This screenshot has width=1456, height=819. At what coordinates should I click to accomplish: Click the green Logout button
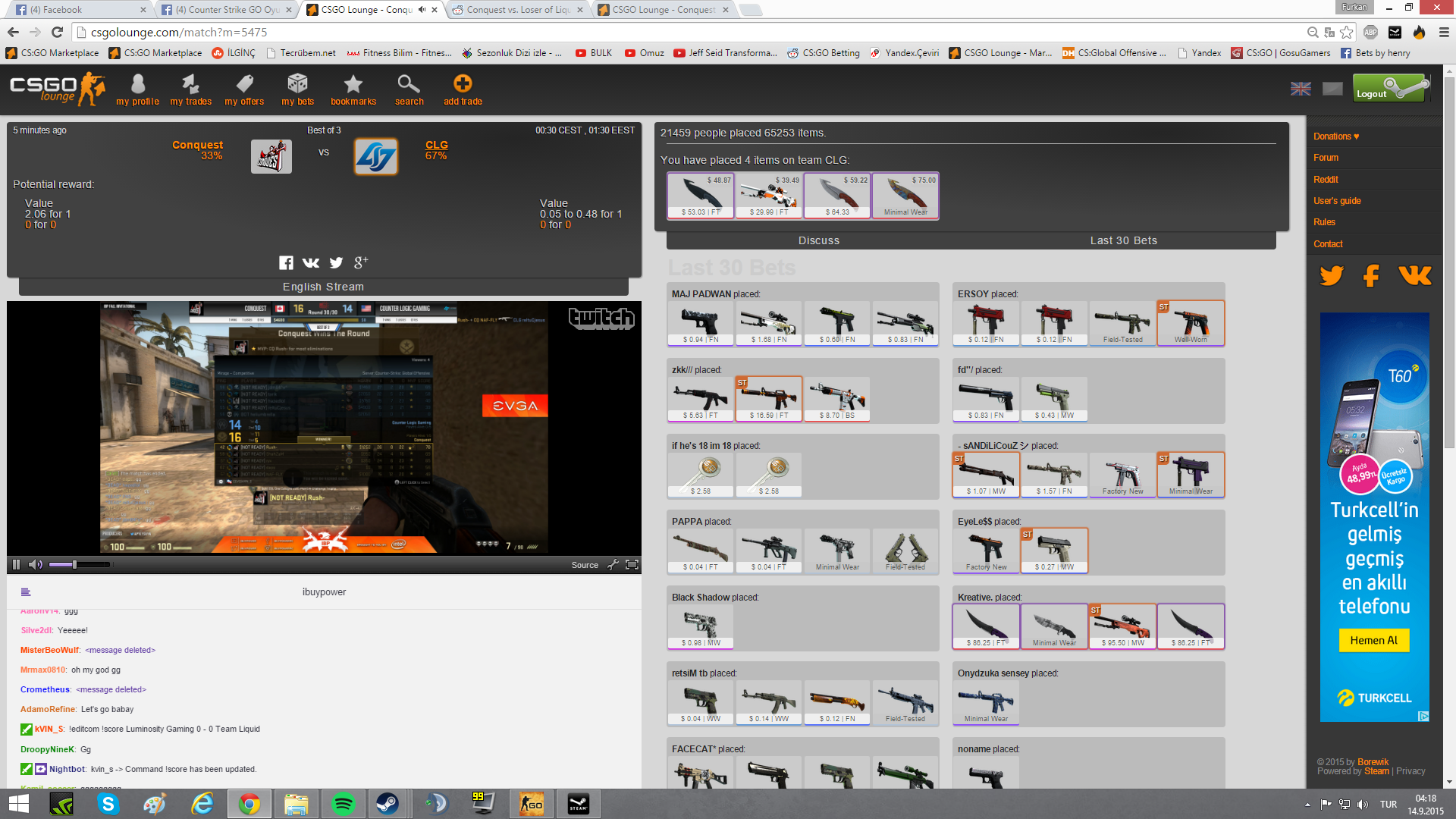pos(1391,88)
